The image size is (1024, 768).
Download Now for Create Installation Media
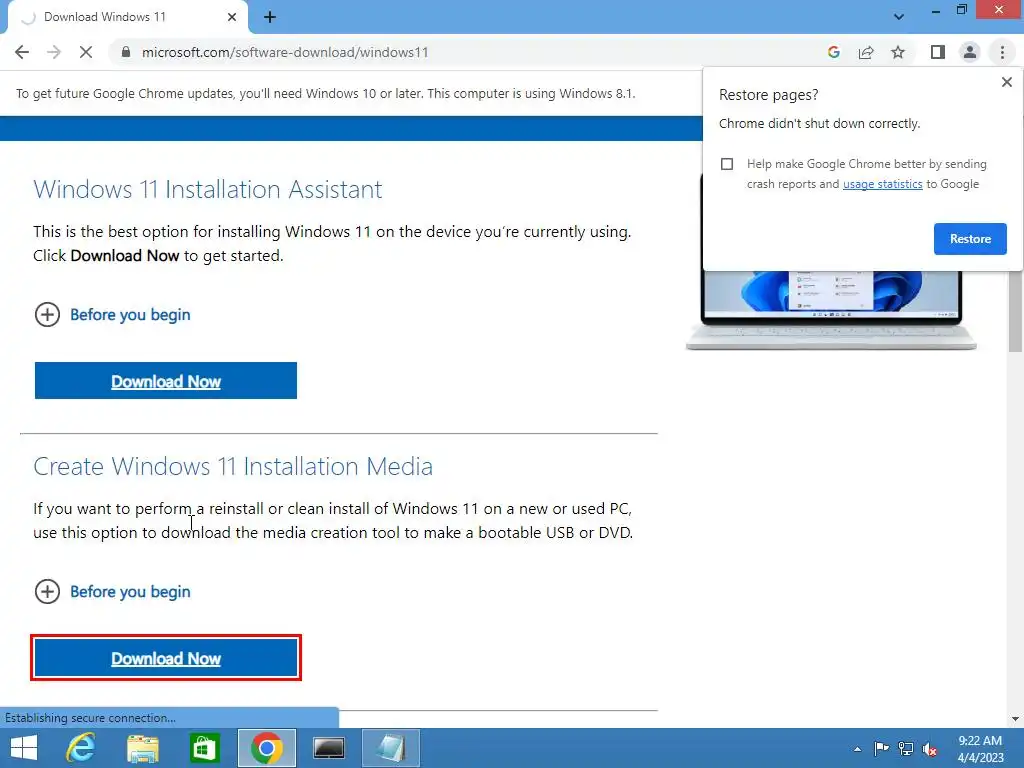pyautogui.click(x=166, y=658)
